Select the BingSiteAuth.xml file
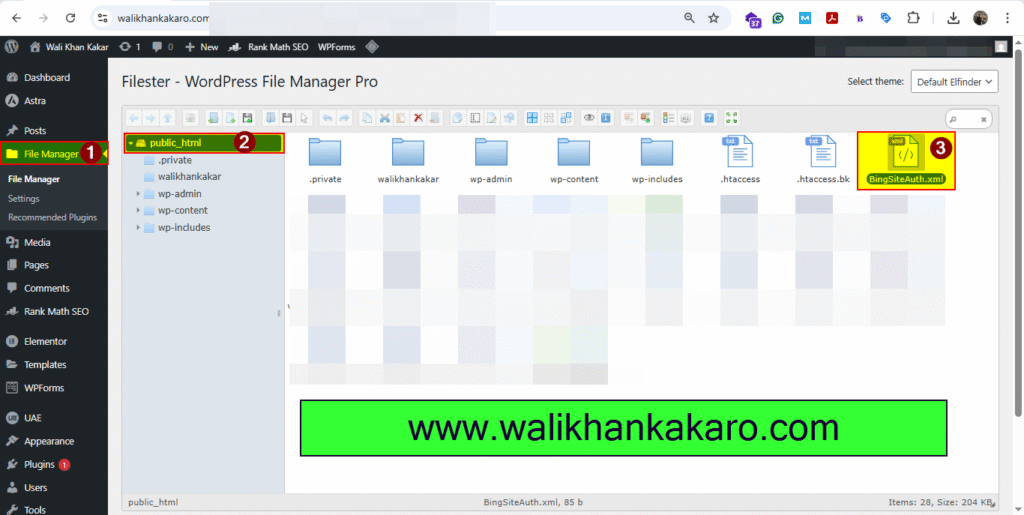1024x515 pixels. 906,161
